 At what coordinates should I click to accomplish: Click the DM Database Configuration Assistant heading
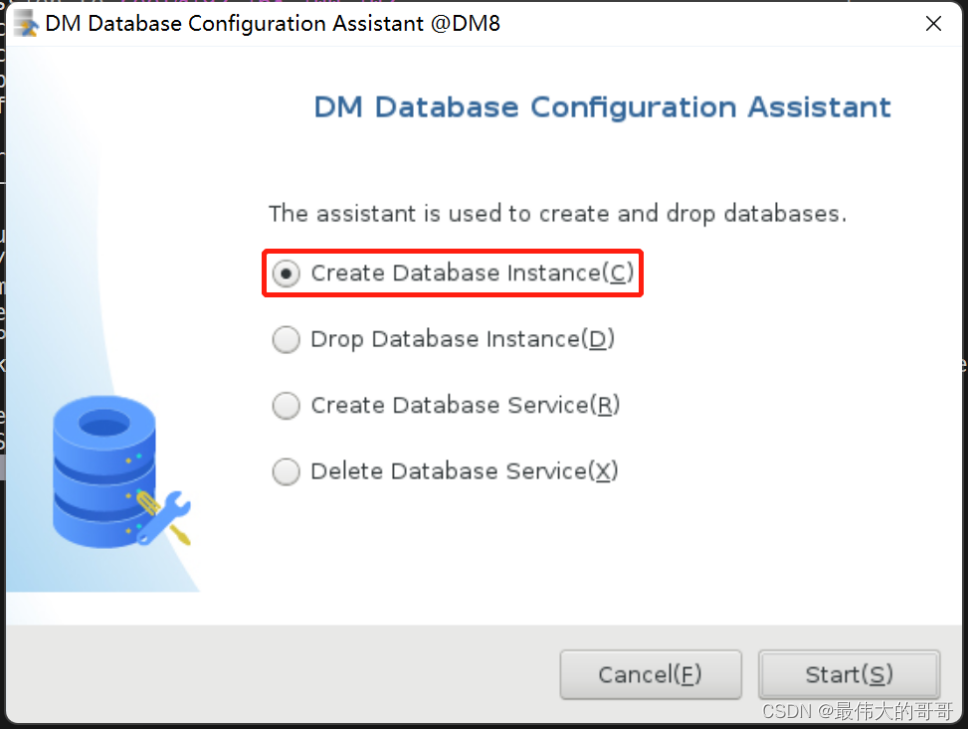click(601, 106)
